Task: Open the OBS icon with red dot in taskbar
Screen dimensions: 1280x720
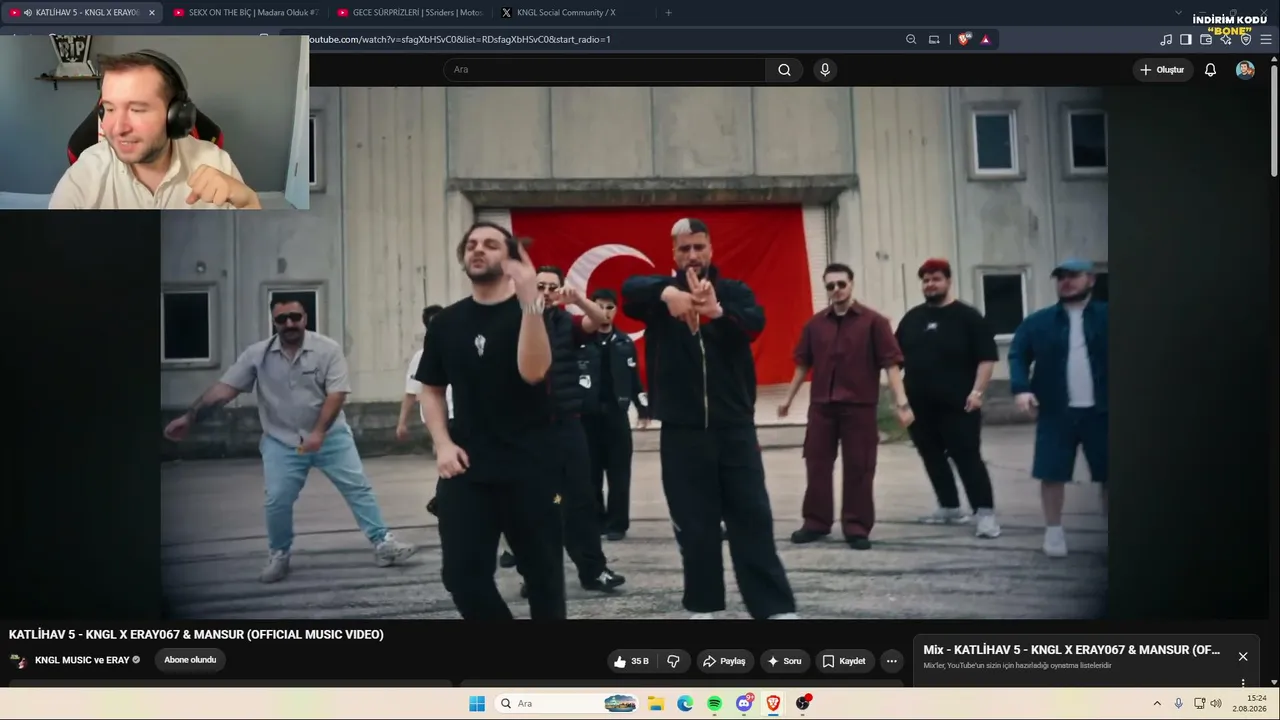Action: point(803,704)
